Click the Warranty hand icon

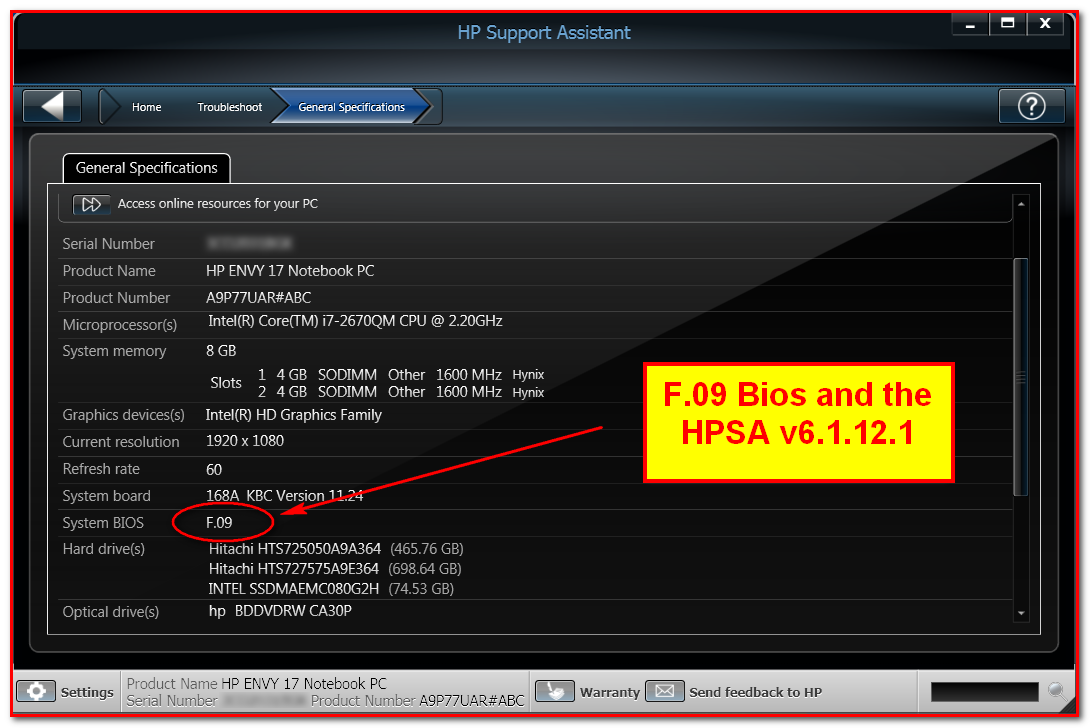tap(557, 691)
